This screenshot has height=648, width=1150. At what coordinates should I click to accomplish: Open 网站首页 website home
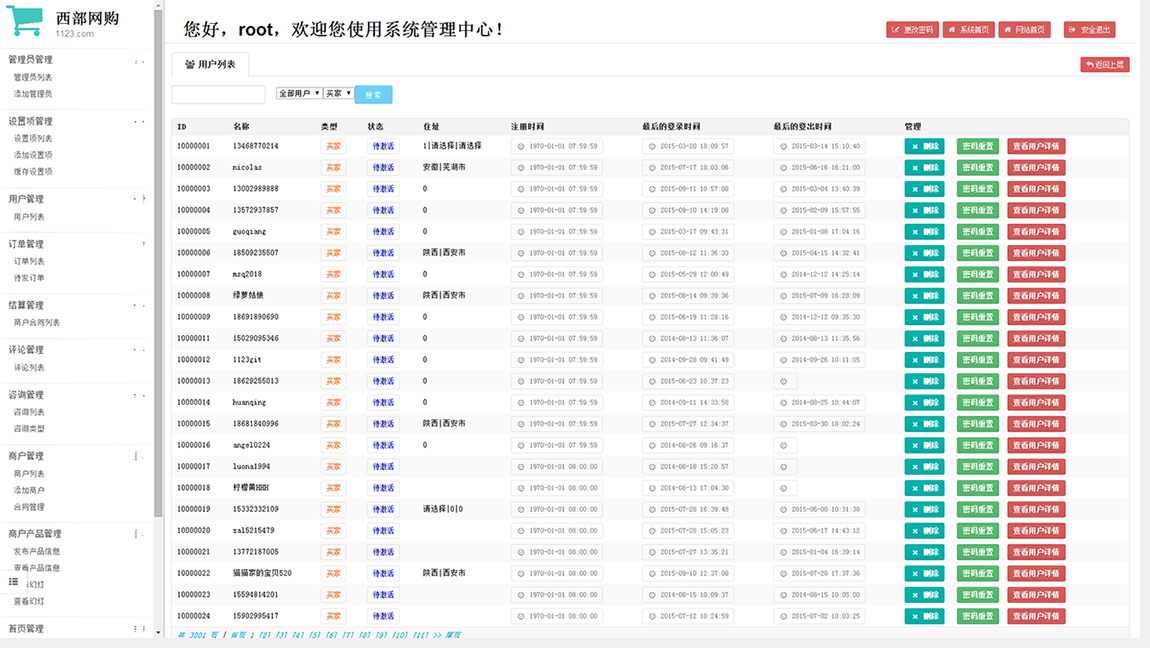tap(1024, 30)
